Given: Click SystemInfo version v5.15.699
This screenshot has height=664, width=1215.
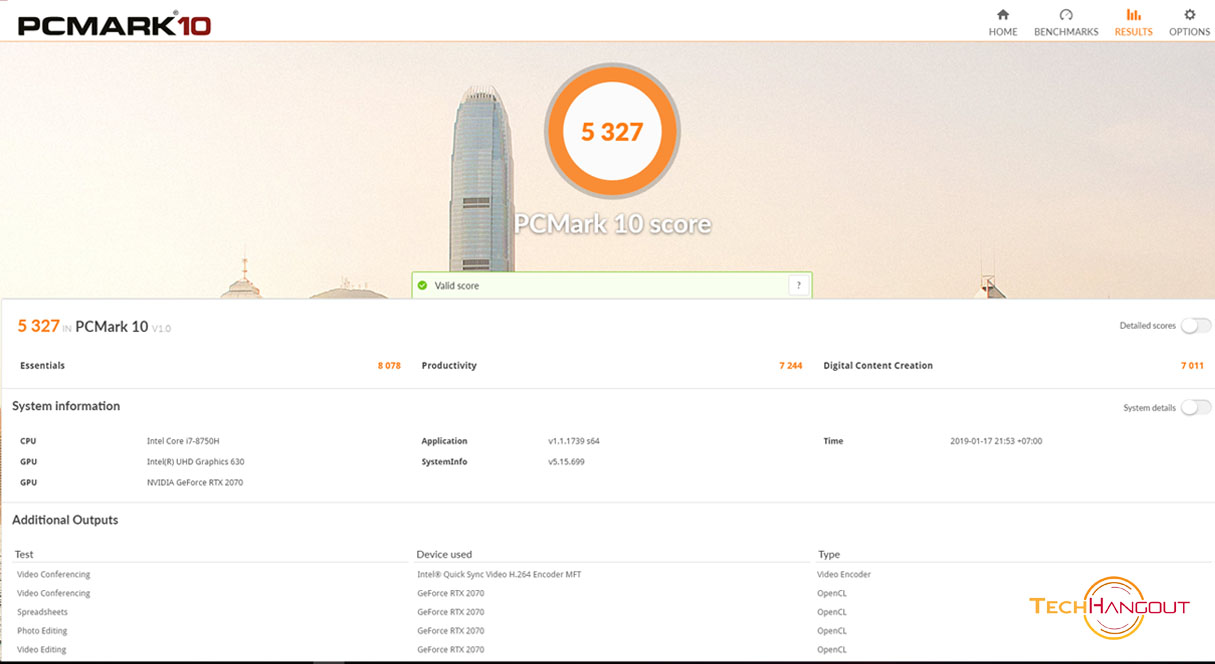Looking at the screenshot, I should (566, 462).
